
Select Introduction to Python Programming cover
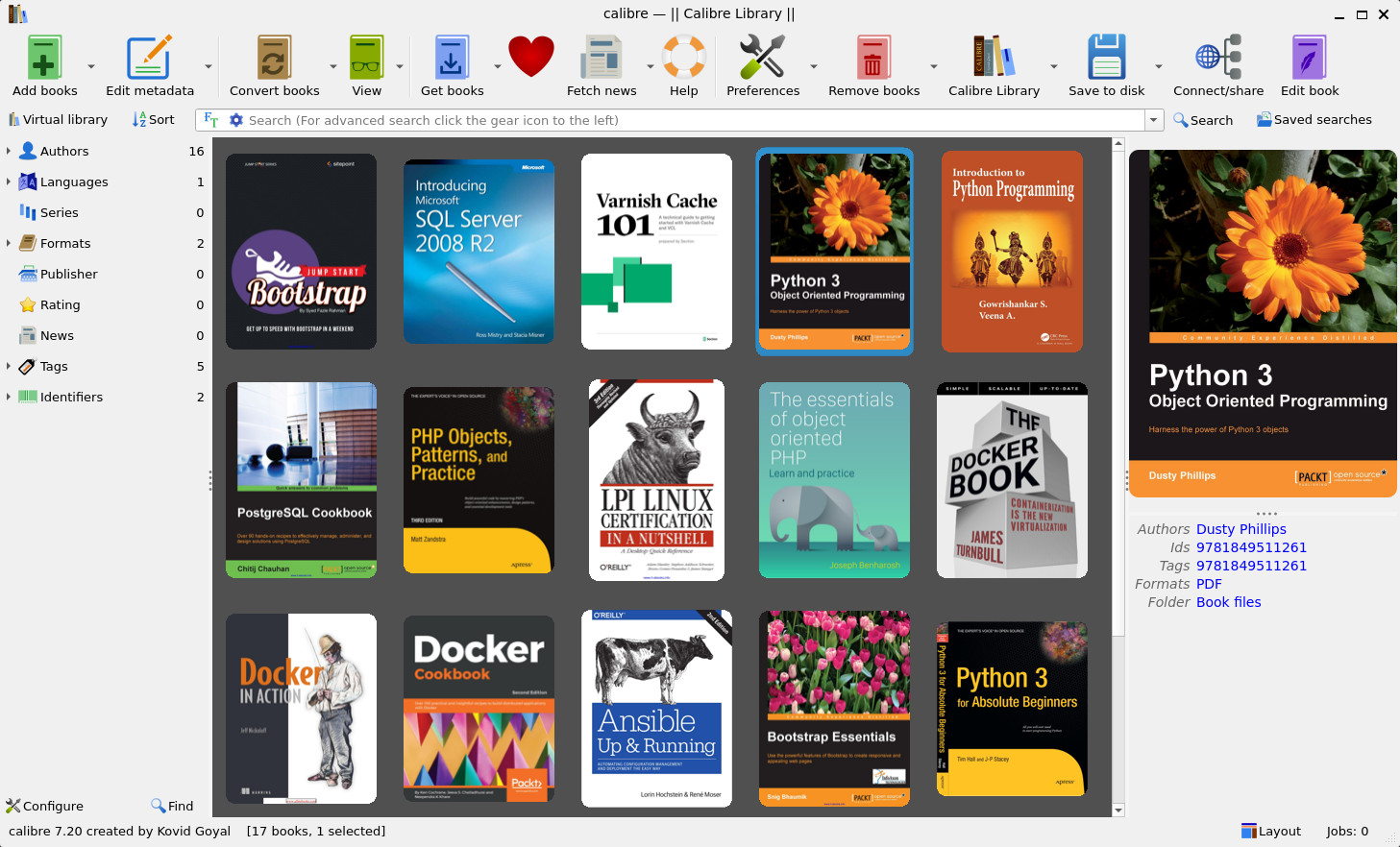[x=1012, y=252]
